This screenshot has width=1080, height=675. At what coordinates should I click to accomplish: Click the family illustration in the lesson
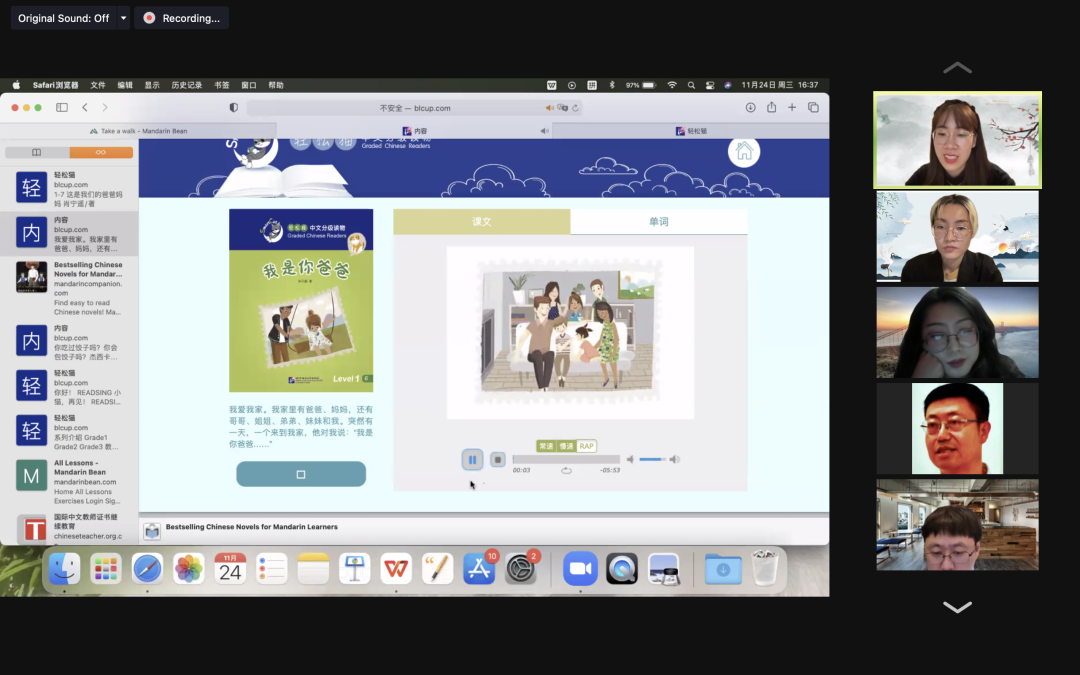tap(568, 332)
